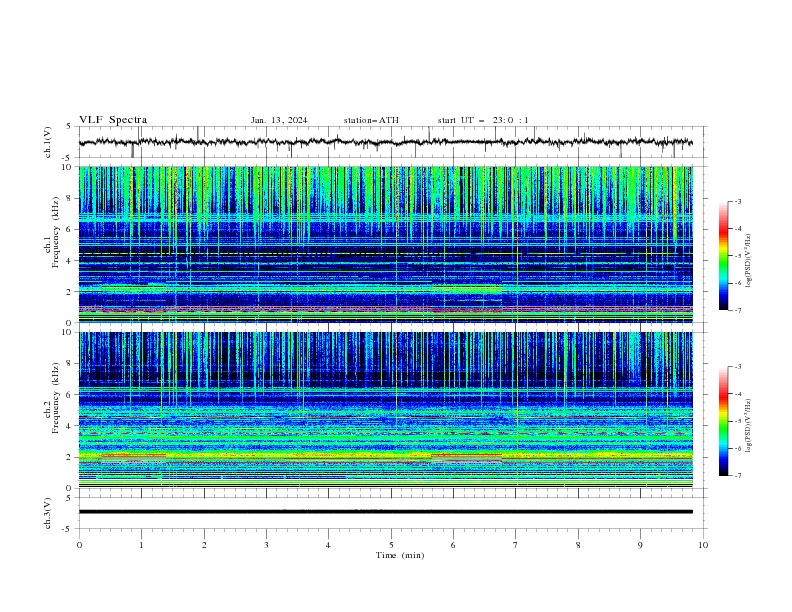Click time axis tick label "0"
The width and height of the screenshot is (792, 612).
79,545
